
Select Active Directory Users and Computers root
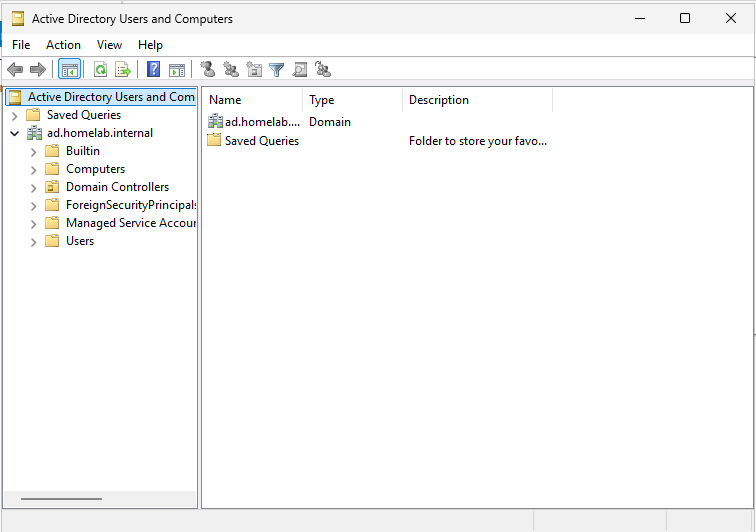point(101,97)
